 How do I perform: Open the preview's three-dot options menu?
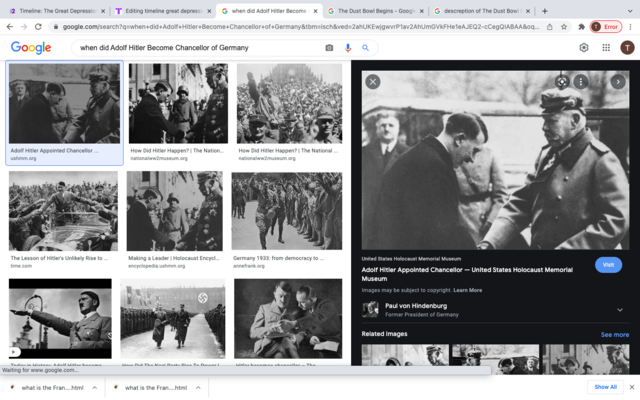tap(581, 82)
